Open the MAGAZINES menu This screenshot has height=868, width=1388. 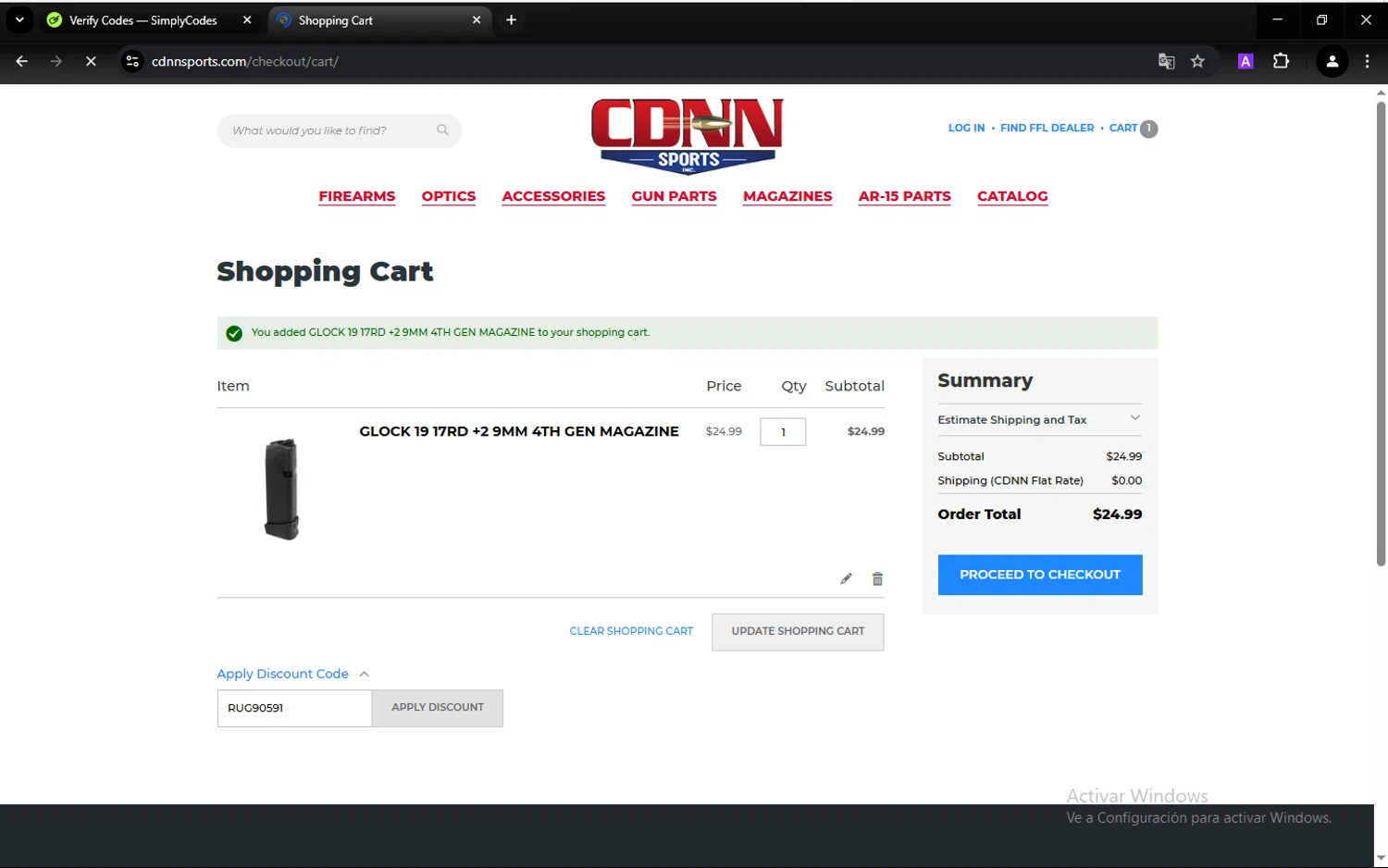pyautogui.click(x=787, y=196)
